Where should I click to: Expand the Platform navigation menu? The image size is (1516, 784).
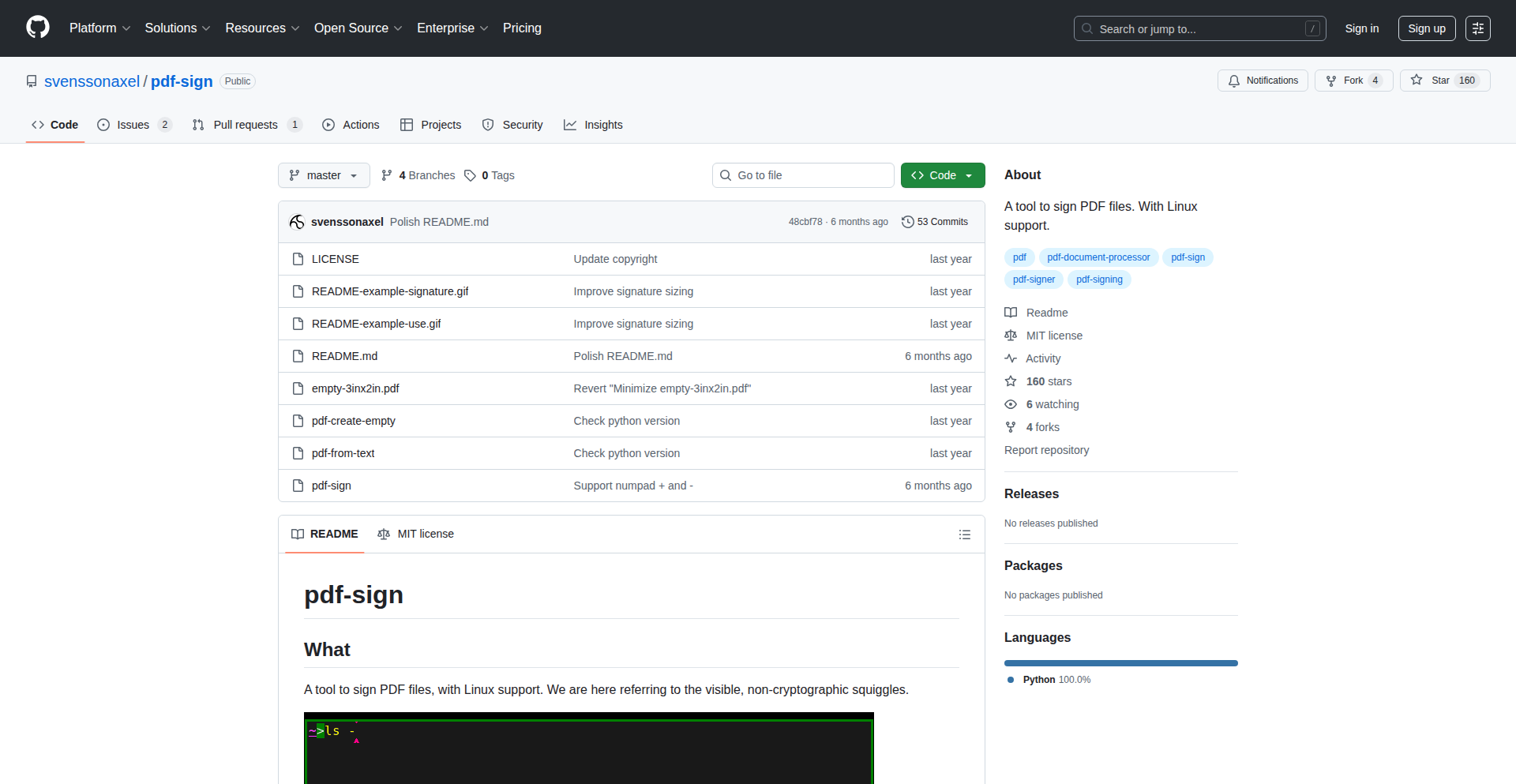[99, 28]
